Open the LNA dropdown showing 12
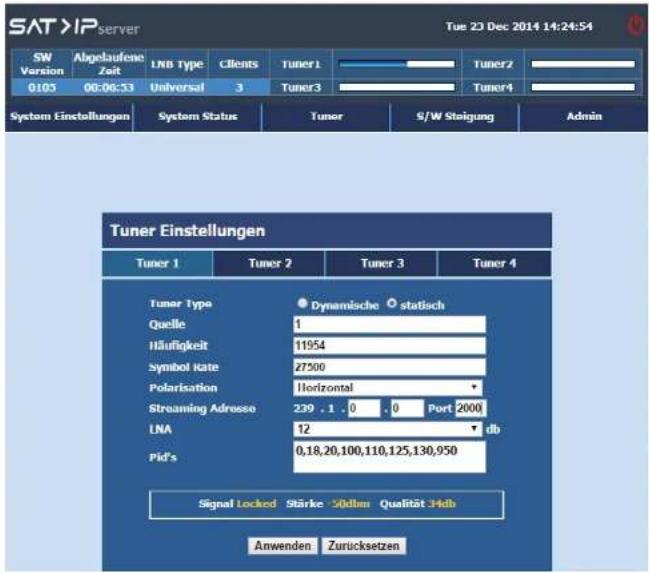The image size is (649, 573). 388,429
